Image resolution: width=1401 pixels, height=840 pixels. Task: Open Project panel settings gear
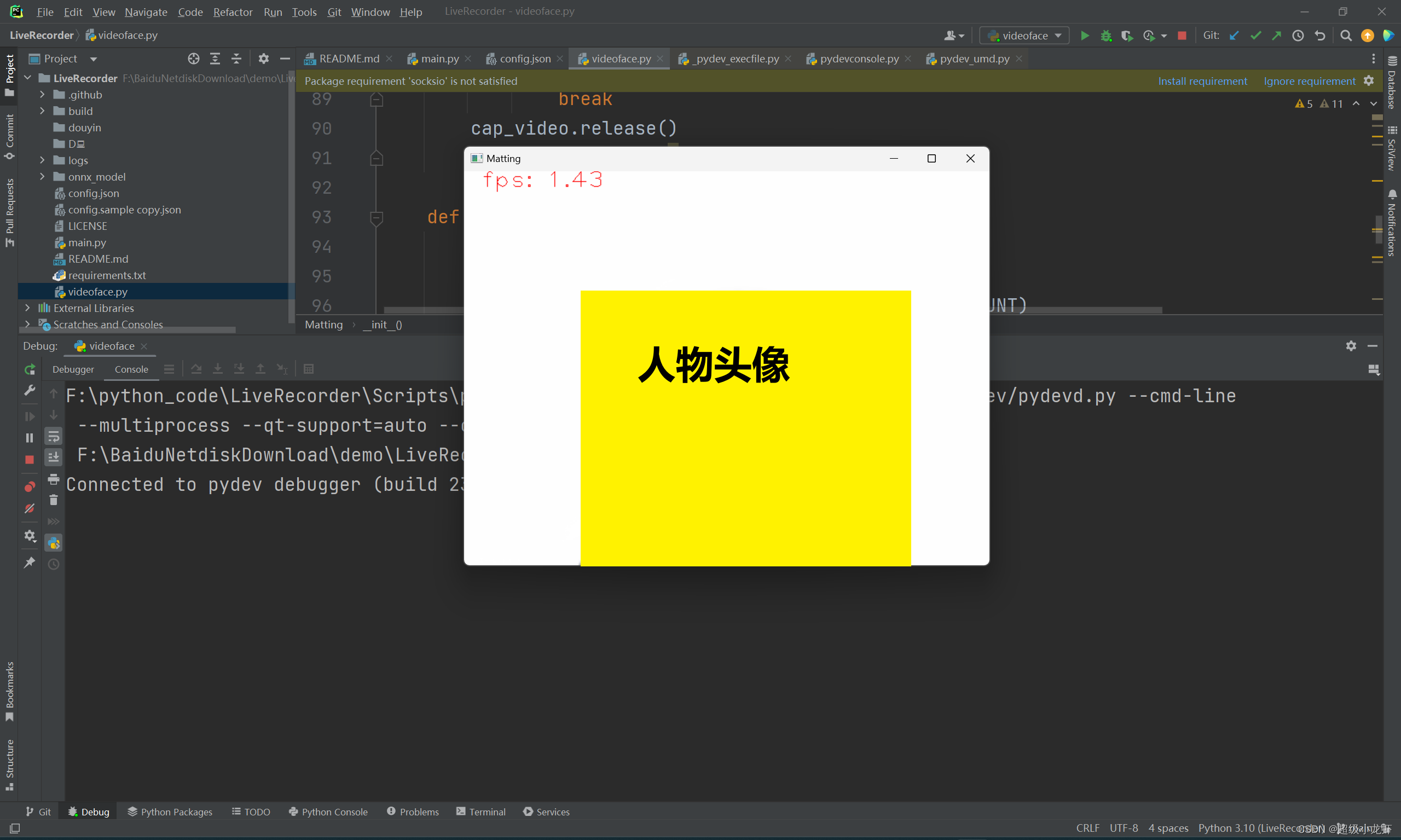point(264,59)
